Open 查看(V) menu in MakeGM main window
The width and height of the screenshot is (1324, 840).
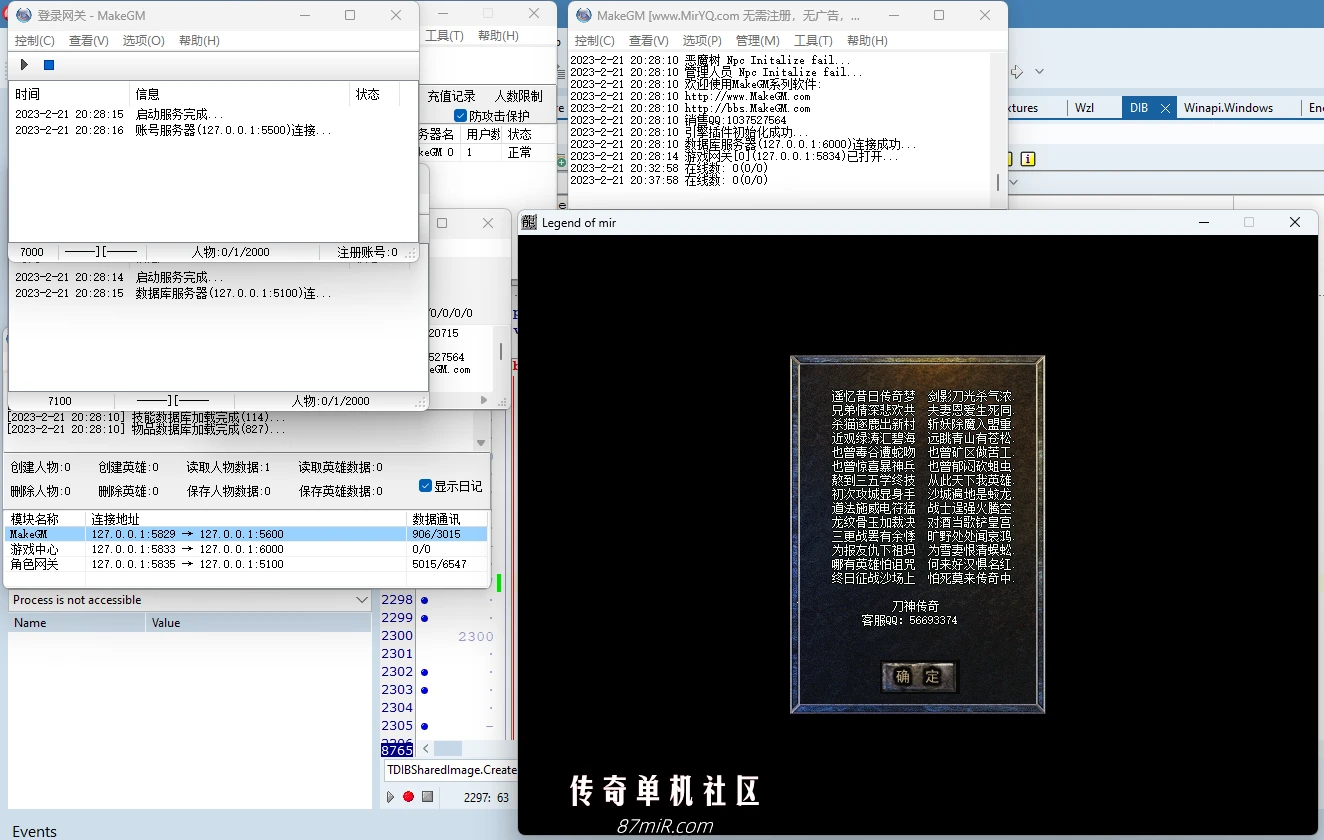pos(649,41)
